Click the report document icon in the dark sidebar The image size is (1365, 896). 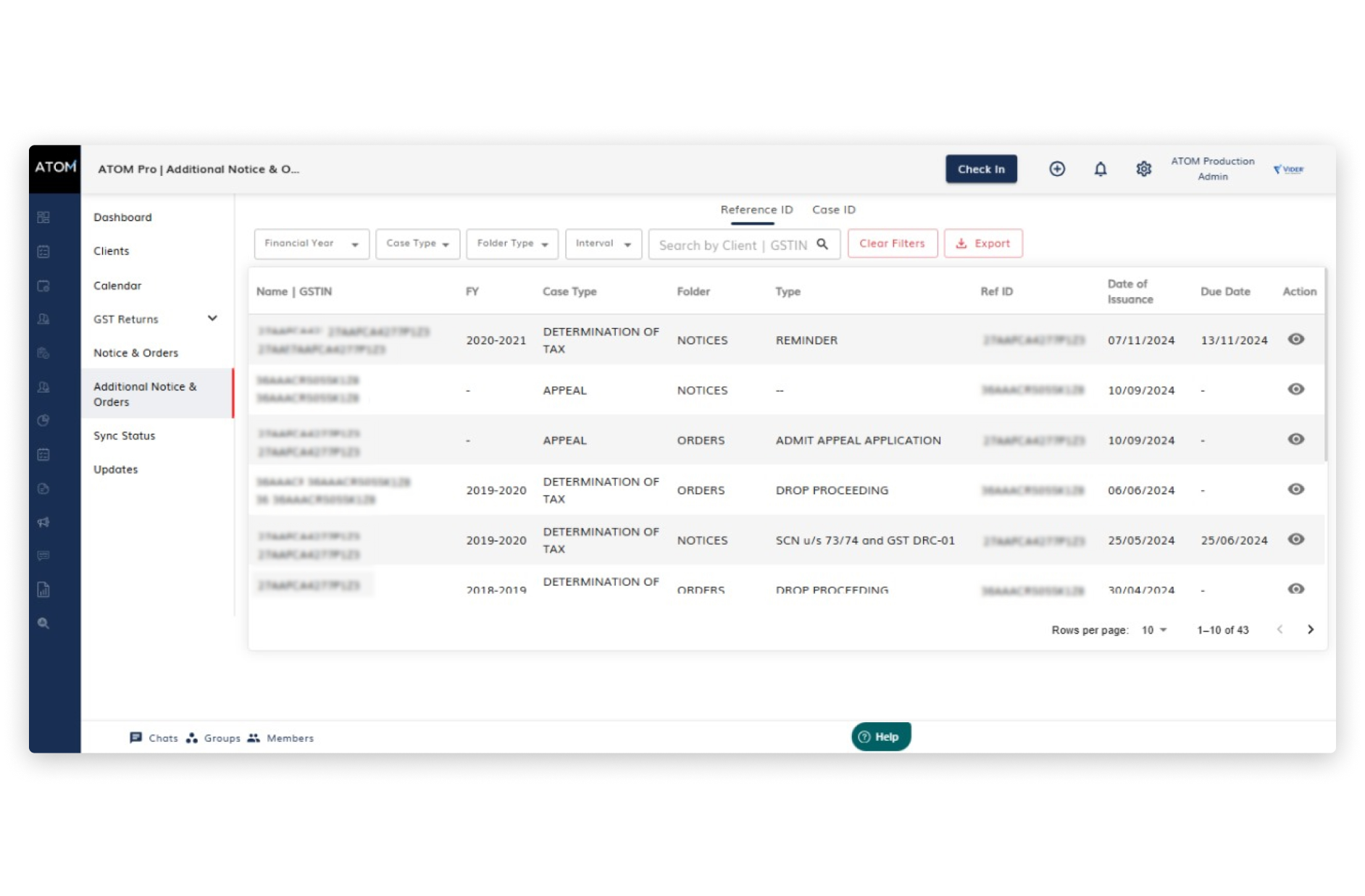click(x=43, y=590)
